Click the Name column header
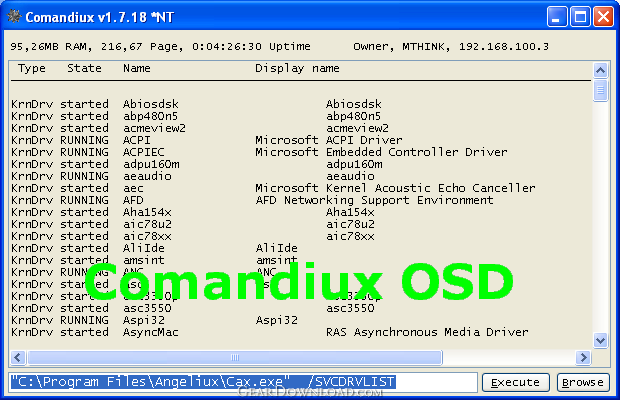620x400 pixels. pos(137,68)
